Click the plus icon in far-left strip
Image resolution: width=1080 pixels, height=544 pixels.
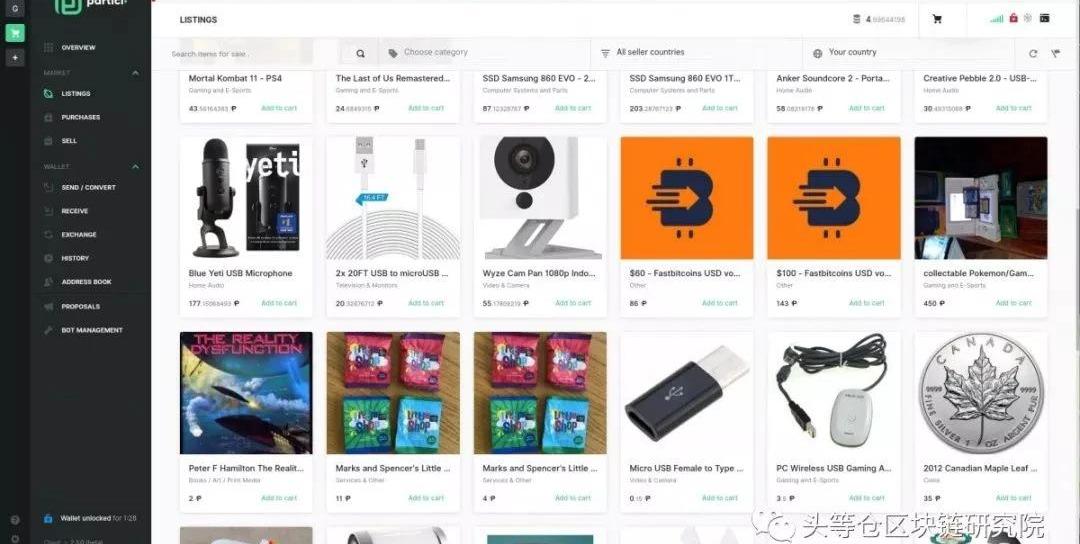click(15, 58)
